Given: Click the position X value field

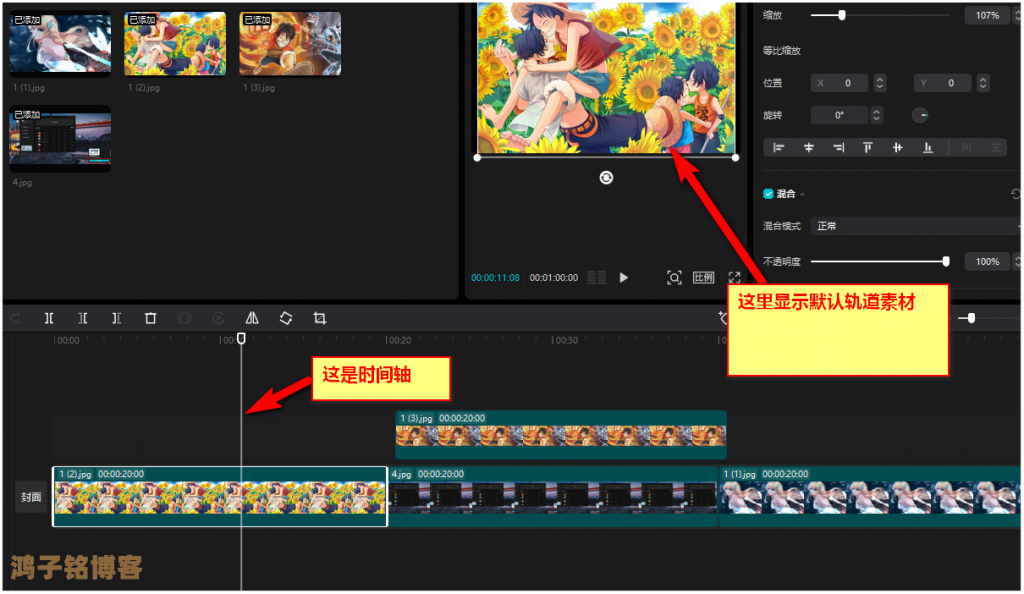Looking at the screenshot, I should tap(839, 83).
